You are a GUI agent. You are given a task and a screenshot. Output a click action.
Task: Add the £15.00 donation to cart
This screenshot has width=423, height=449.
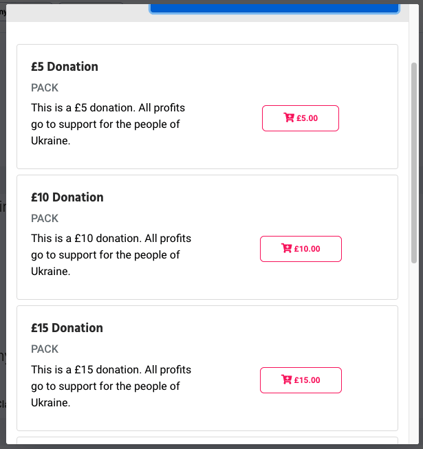[x=301, y=380]
